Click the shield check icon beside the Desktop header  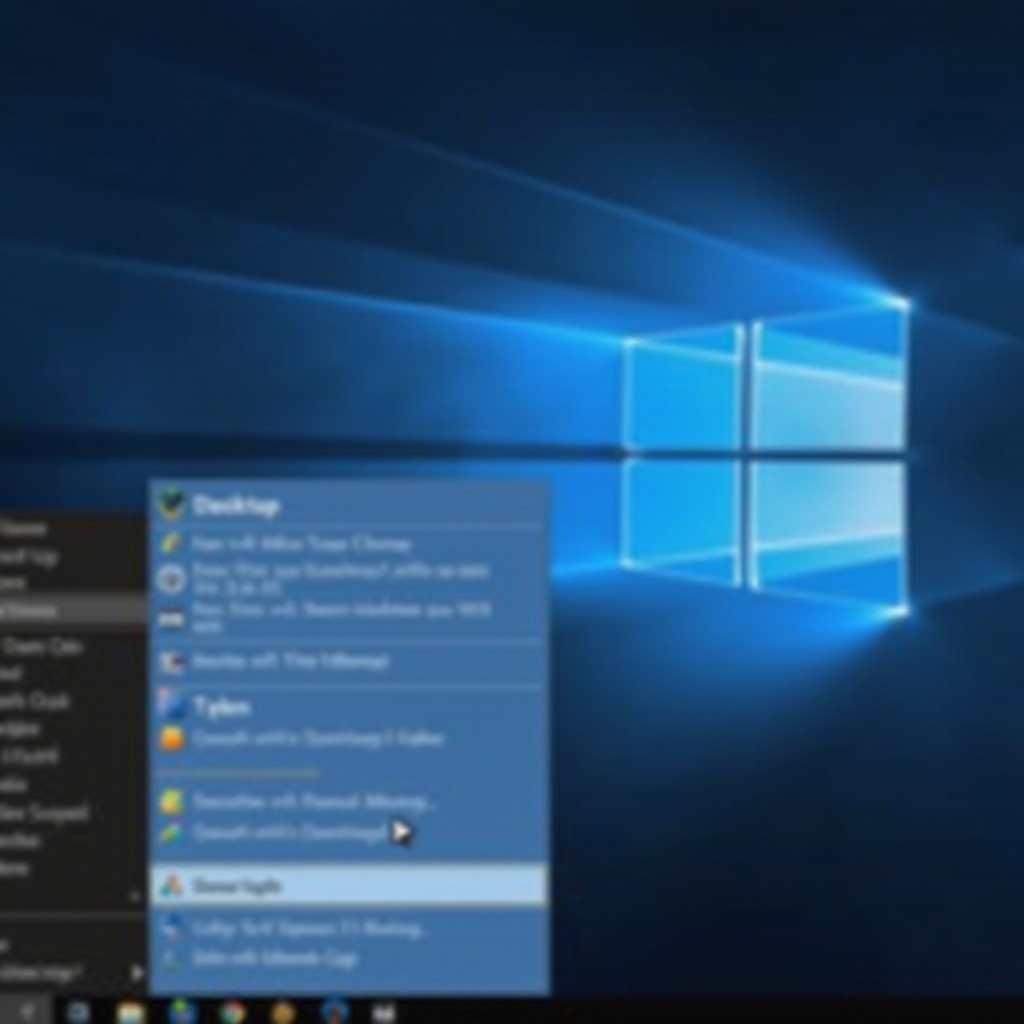point(172,504)
